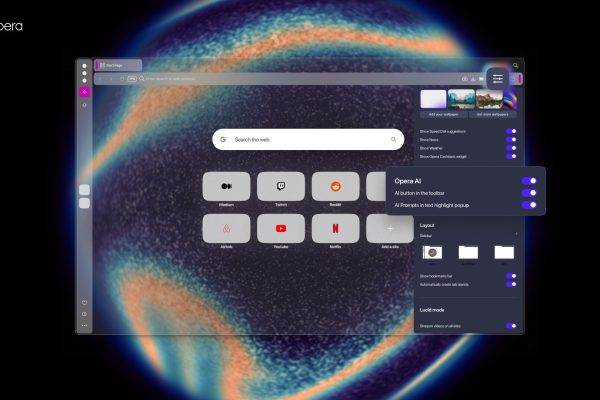
Task: Expand the sidebar three-dots menu
Action: pos(84,325)
